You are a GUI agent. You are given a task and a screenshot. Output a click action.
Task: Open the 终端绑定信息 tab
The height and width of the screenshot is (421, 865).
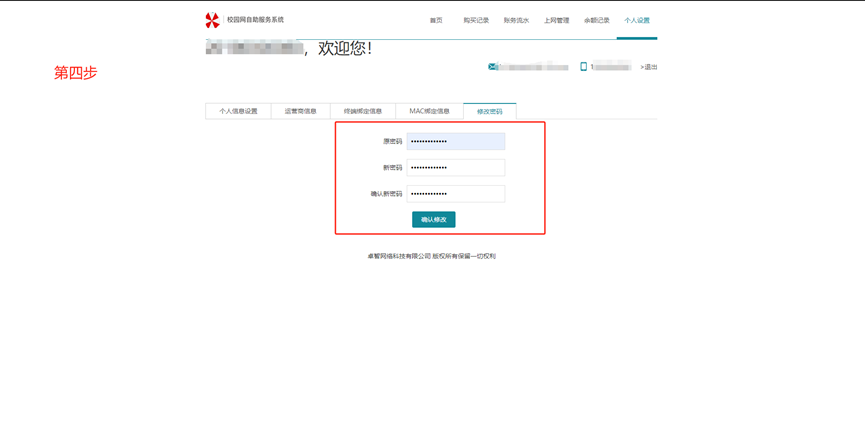363,111
